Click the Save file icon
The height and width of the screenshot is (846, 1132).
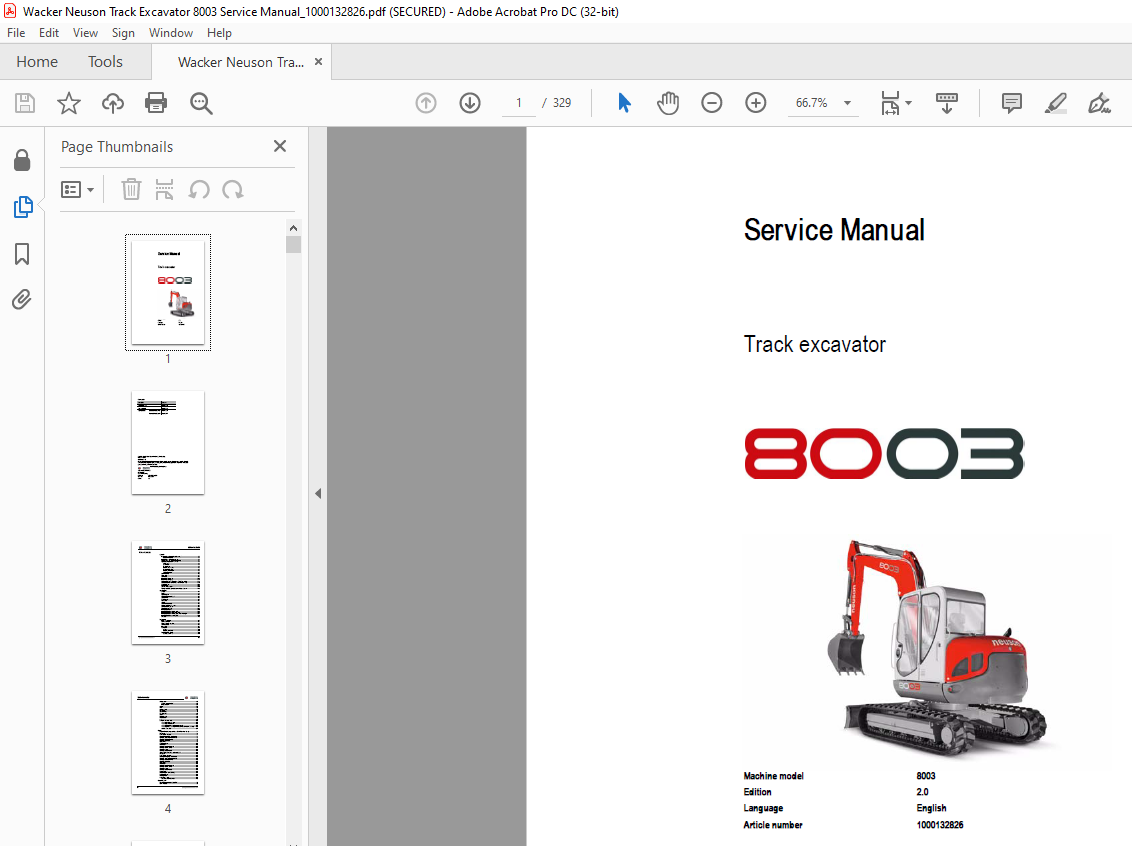25,103
